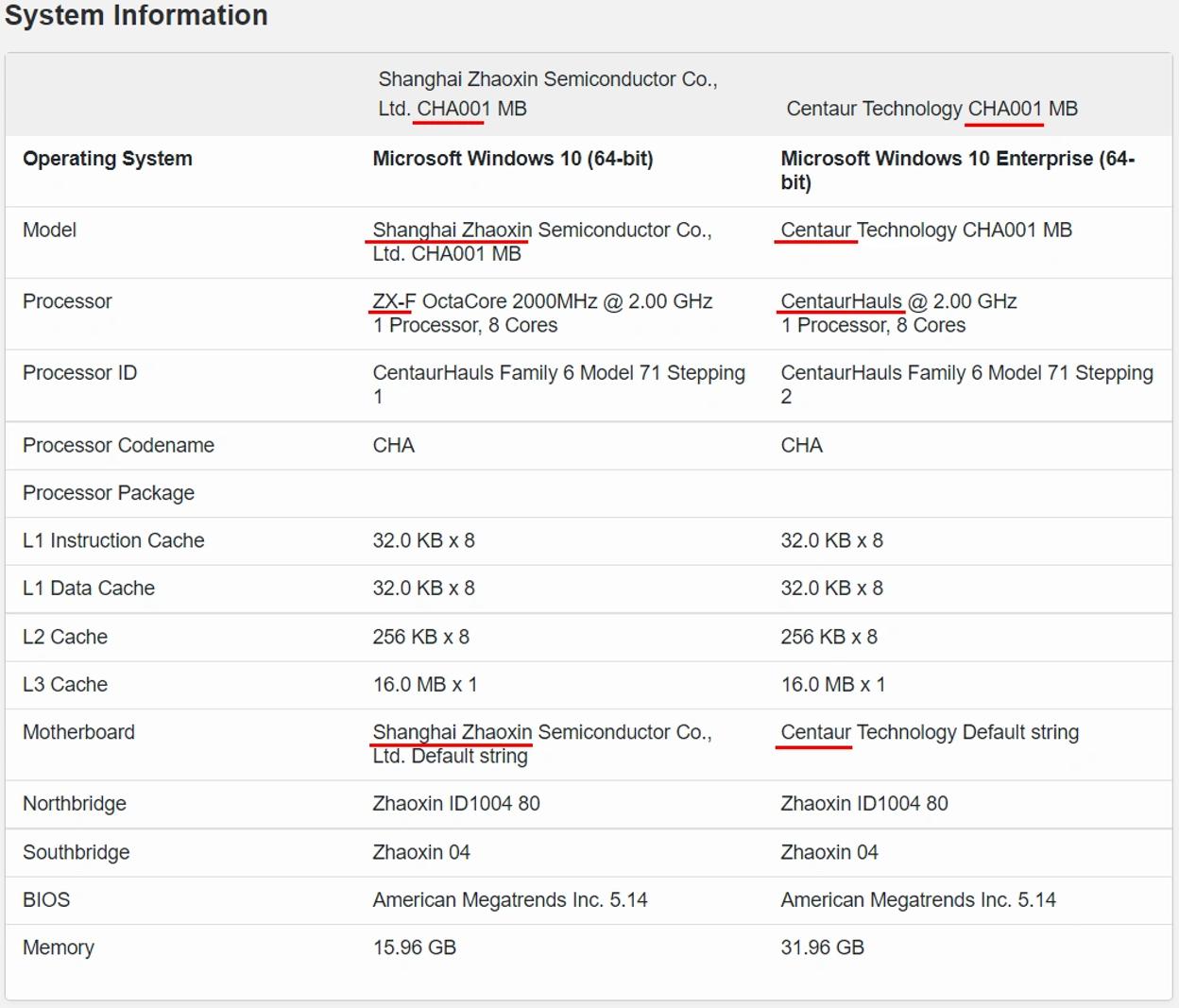Click the "Model" row label

pyautogui.click(x=49, y=230)
